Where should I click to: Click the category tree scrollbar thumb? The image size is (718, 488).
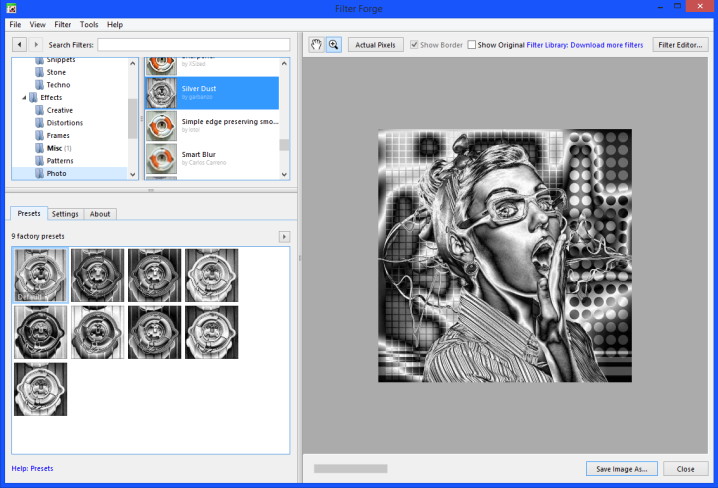point(133,118)
